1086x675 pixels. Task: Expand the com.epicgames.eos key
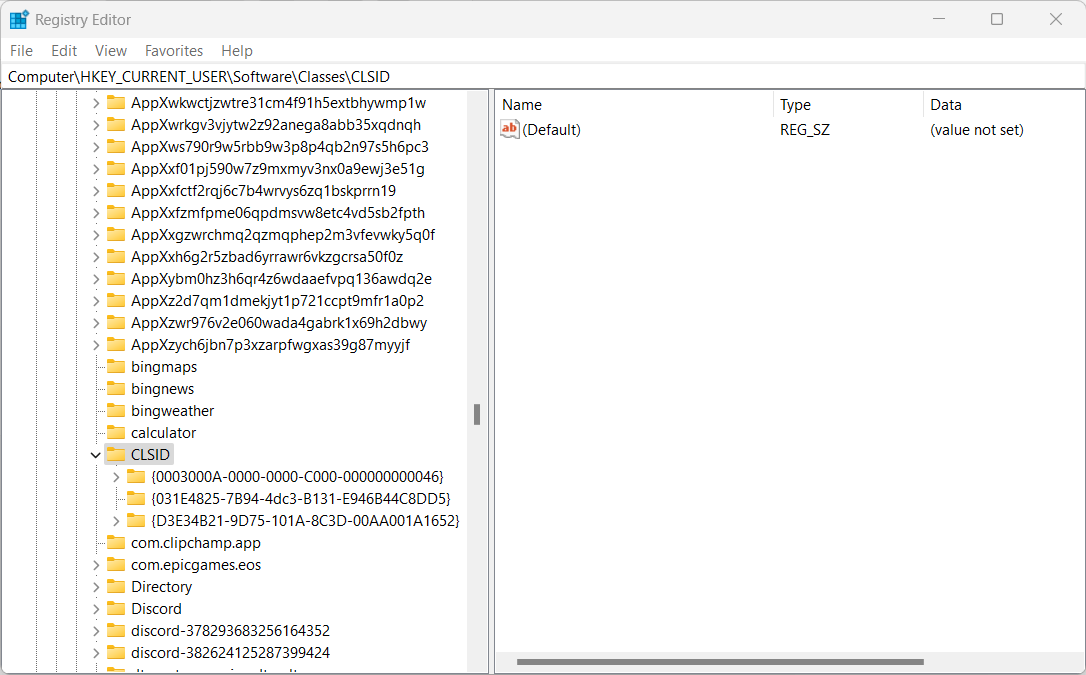point(96,565)
